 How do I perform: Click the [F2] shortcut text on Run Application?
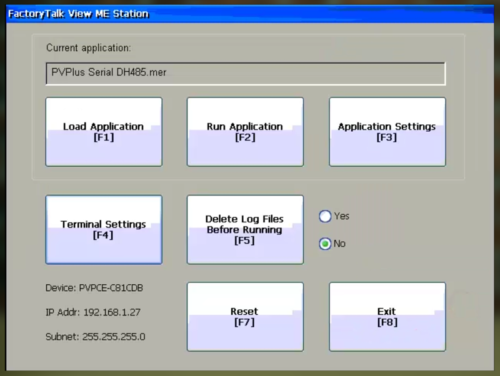(245, 137)
